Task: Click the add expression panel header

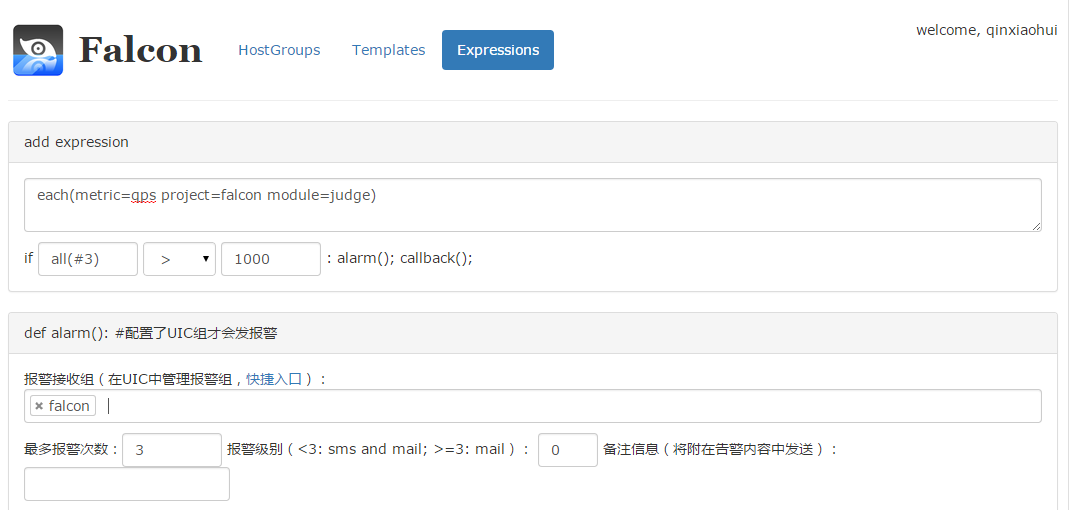Action: point(532,142)
